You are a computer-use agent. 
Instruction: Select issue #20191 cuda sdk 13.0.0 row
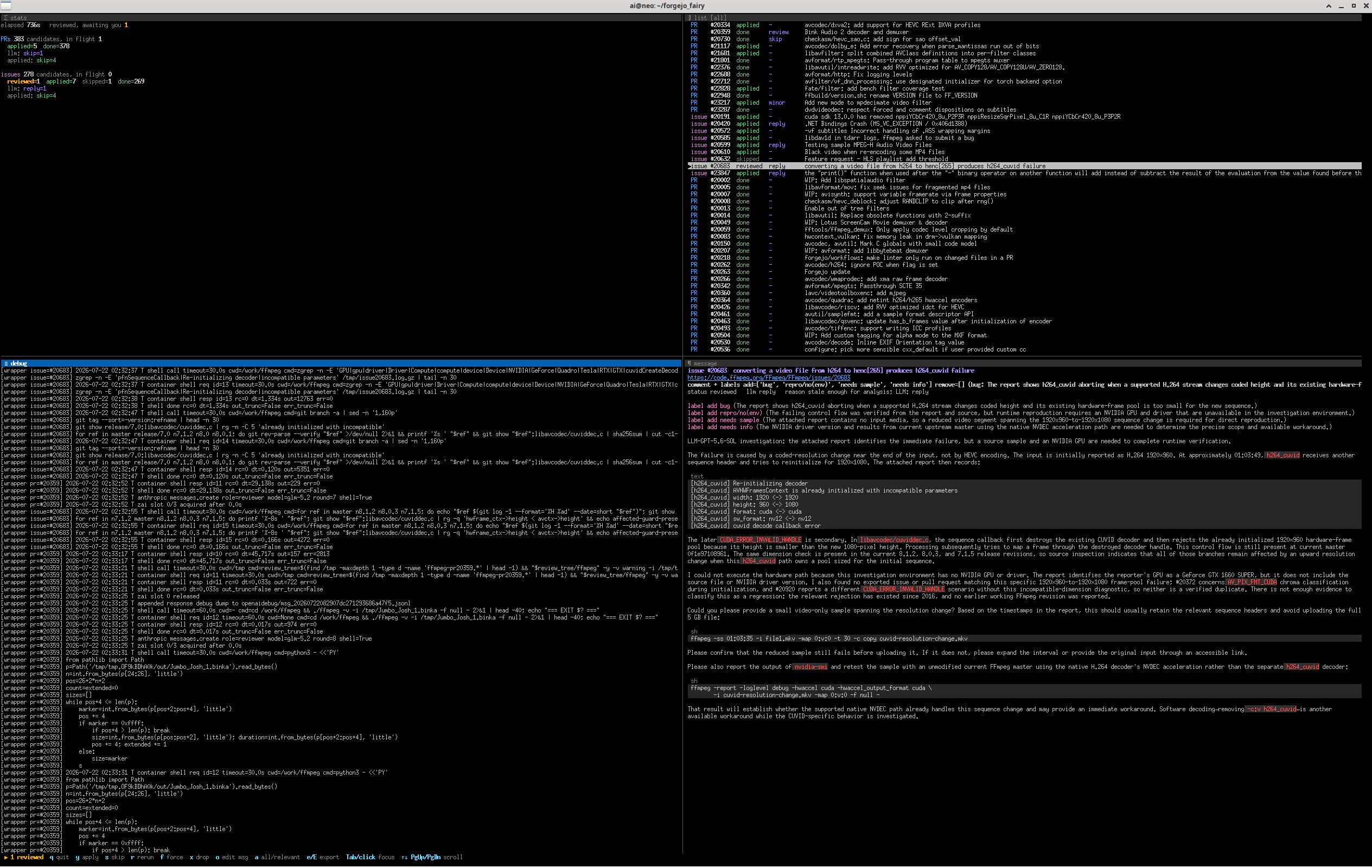pyautogui.click(x=1024, y=117)
